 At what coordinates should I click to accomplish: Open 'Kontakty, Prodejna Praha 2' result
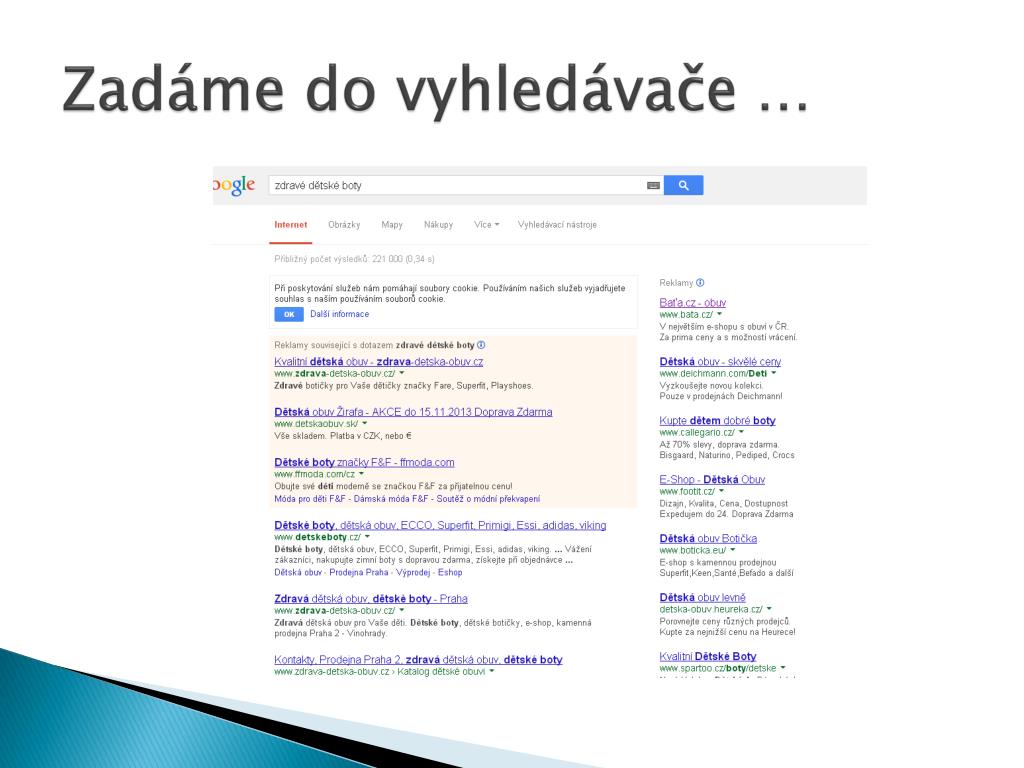[418, 660]
